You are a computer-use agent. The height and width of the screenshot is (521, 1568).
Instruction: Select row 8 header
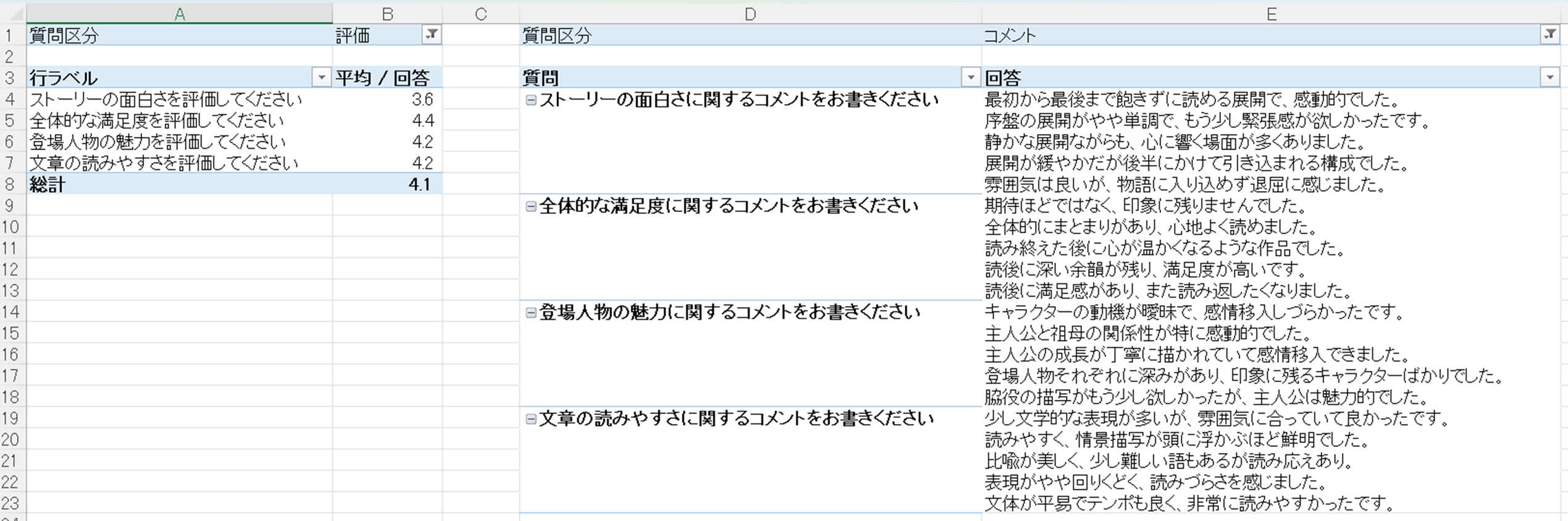10,184
